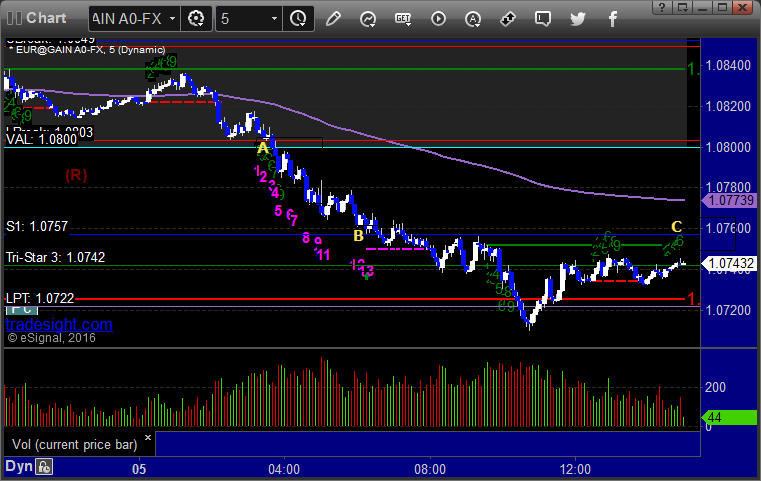Click the Tri-Star 3: 1.0742 label
The image size is (761, 481).
click(55, 257)
